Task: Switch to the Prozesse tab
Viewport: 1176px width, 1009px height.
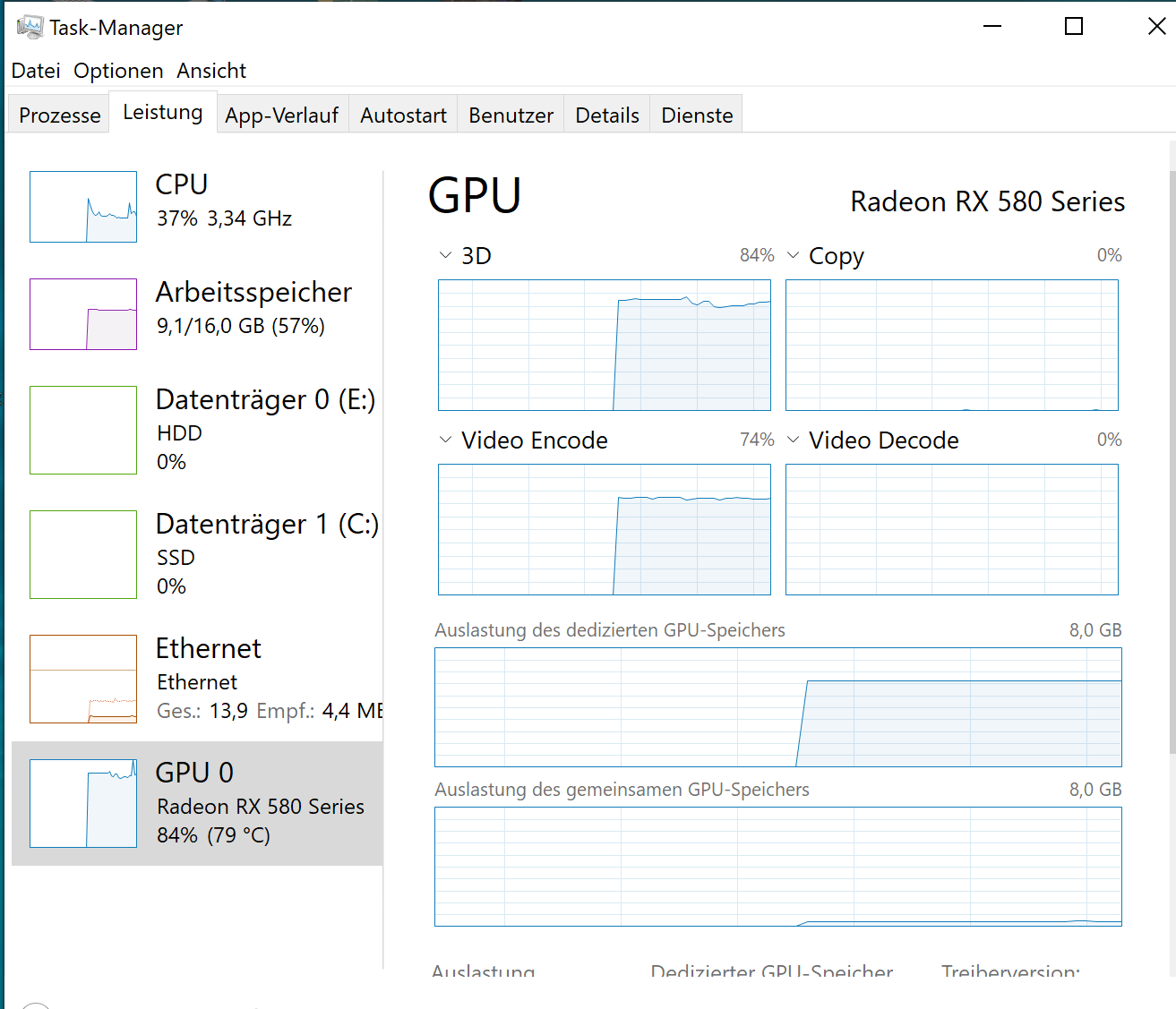Action: [x=59, y=115]
